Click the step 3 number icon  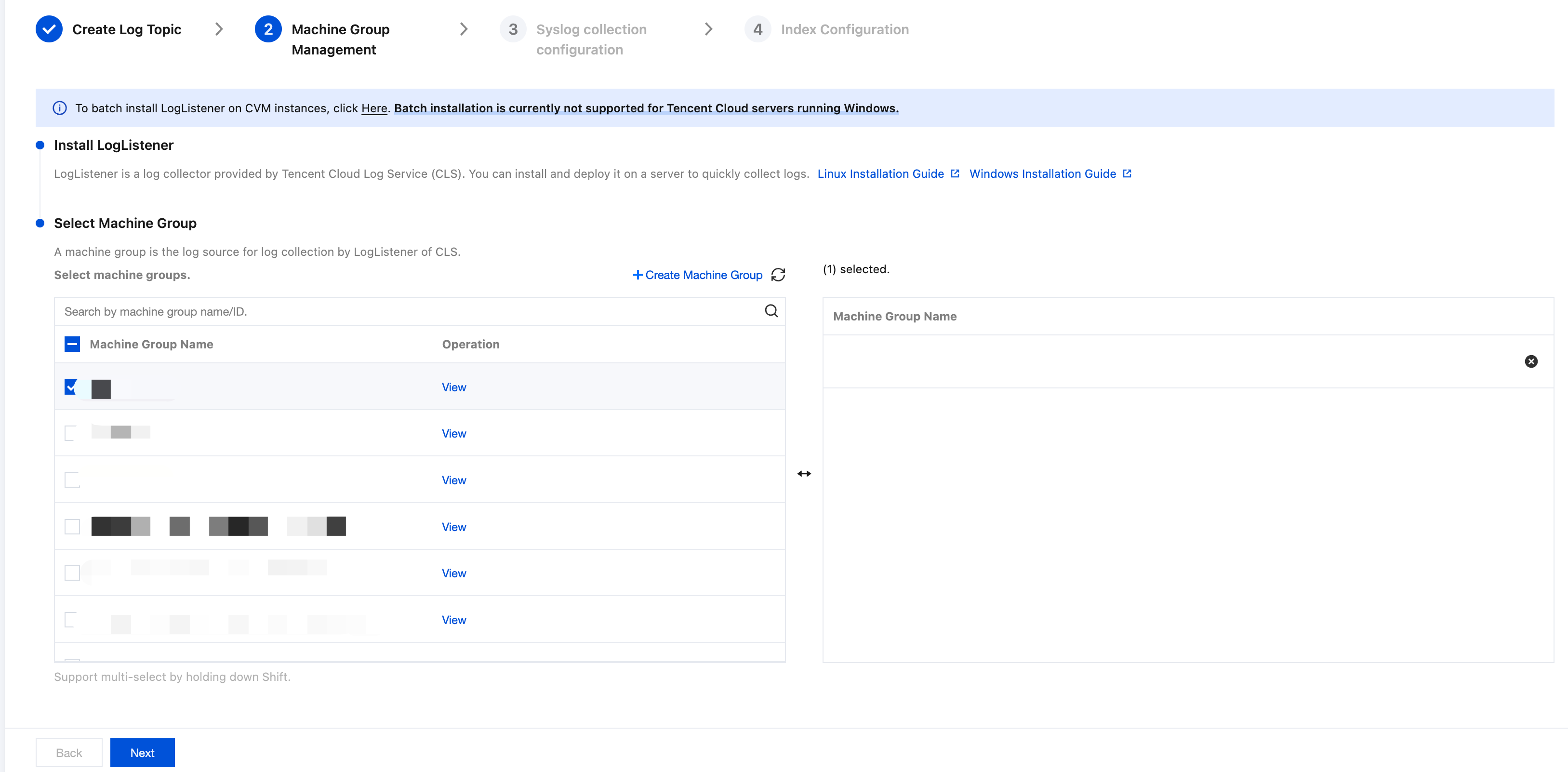click(x=513, y=29)
